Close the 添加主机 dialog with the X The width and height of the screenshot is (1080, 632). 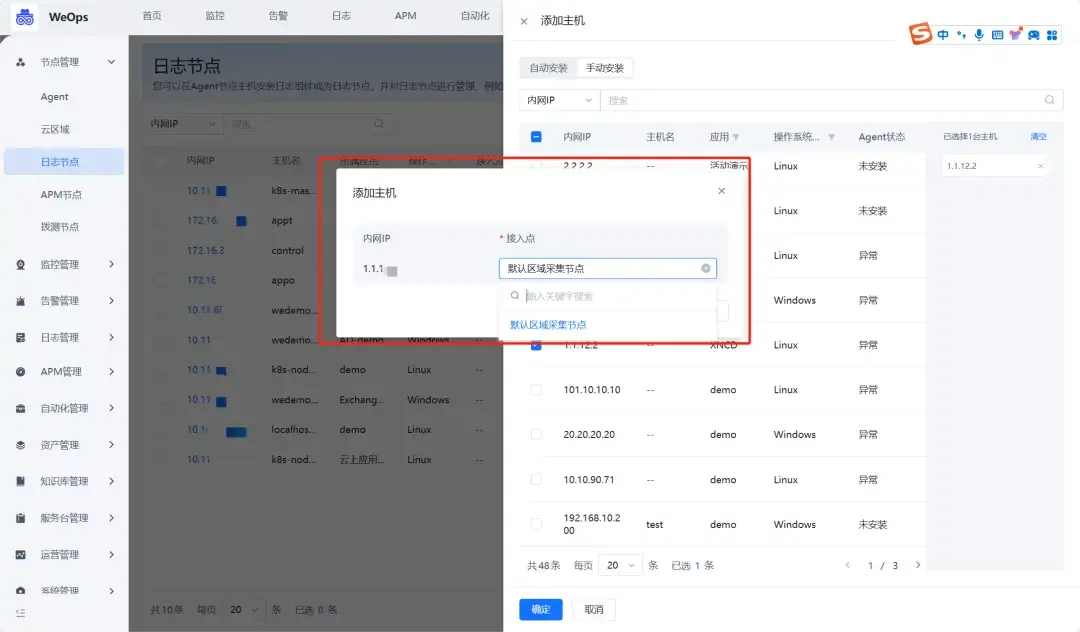pyautogui.click(x=721, y=191)
